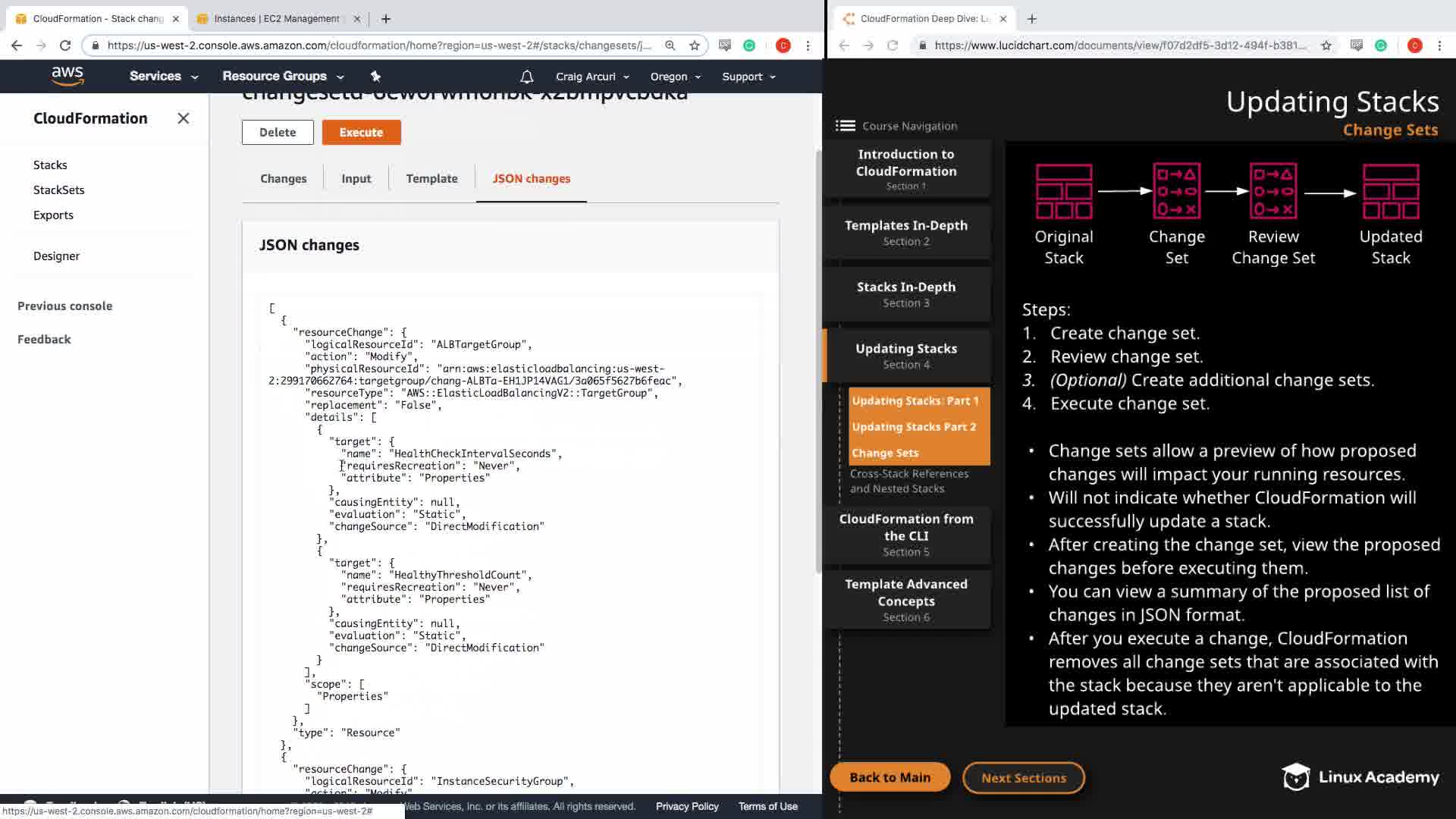Bookmark the Lucidchart page with star

click(1326, 45)
